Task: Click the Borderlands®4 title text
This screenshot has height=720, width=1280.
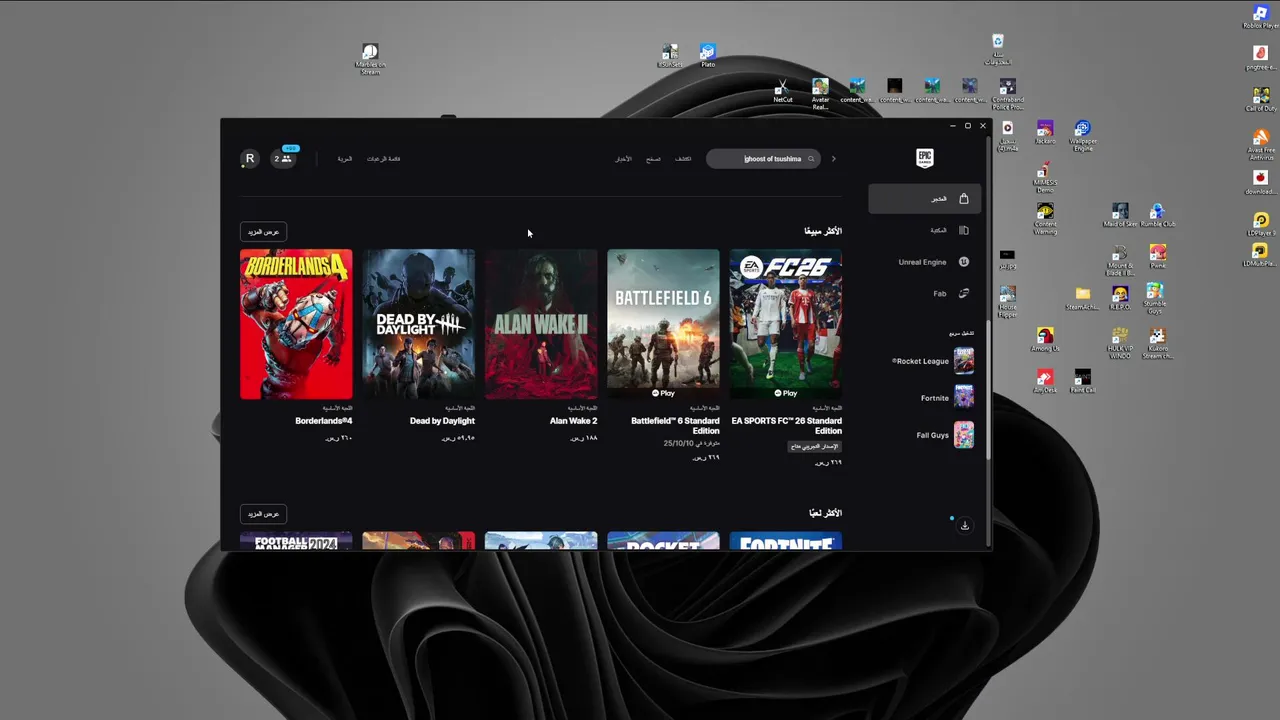Action: point(324,421)
